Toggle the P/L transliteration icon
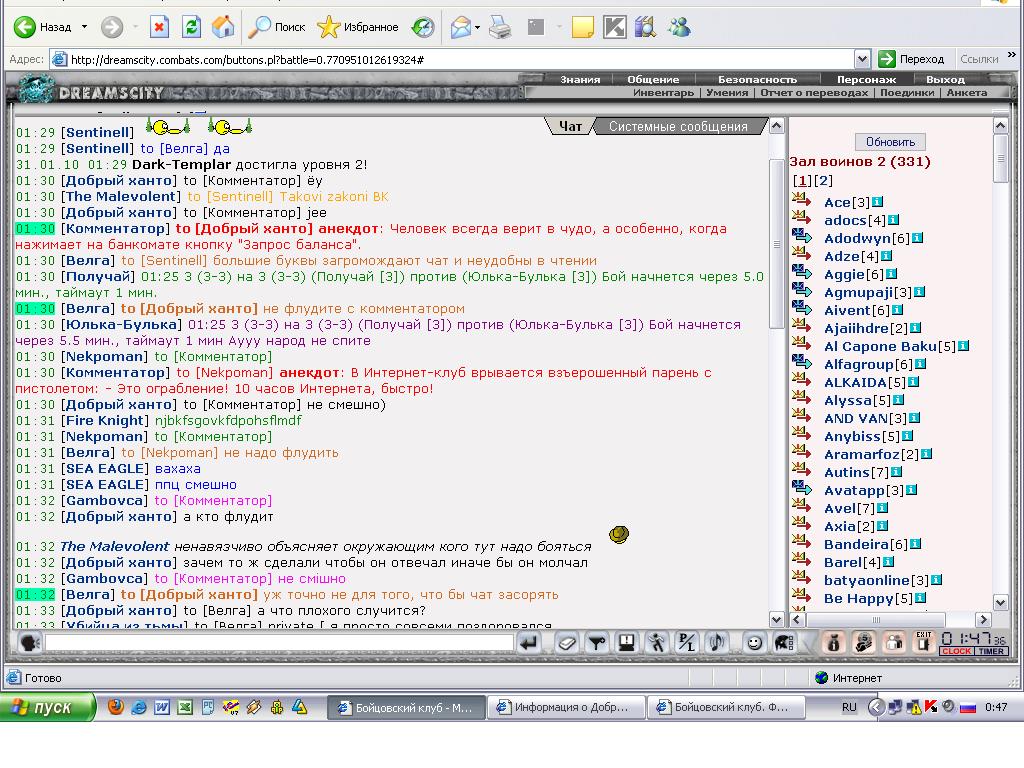This screenshot has width=1024, height=768. [x=686, y=643]
